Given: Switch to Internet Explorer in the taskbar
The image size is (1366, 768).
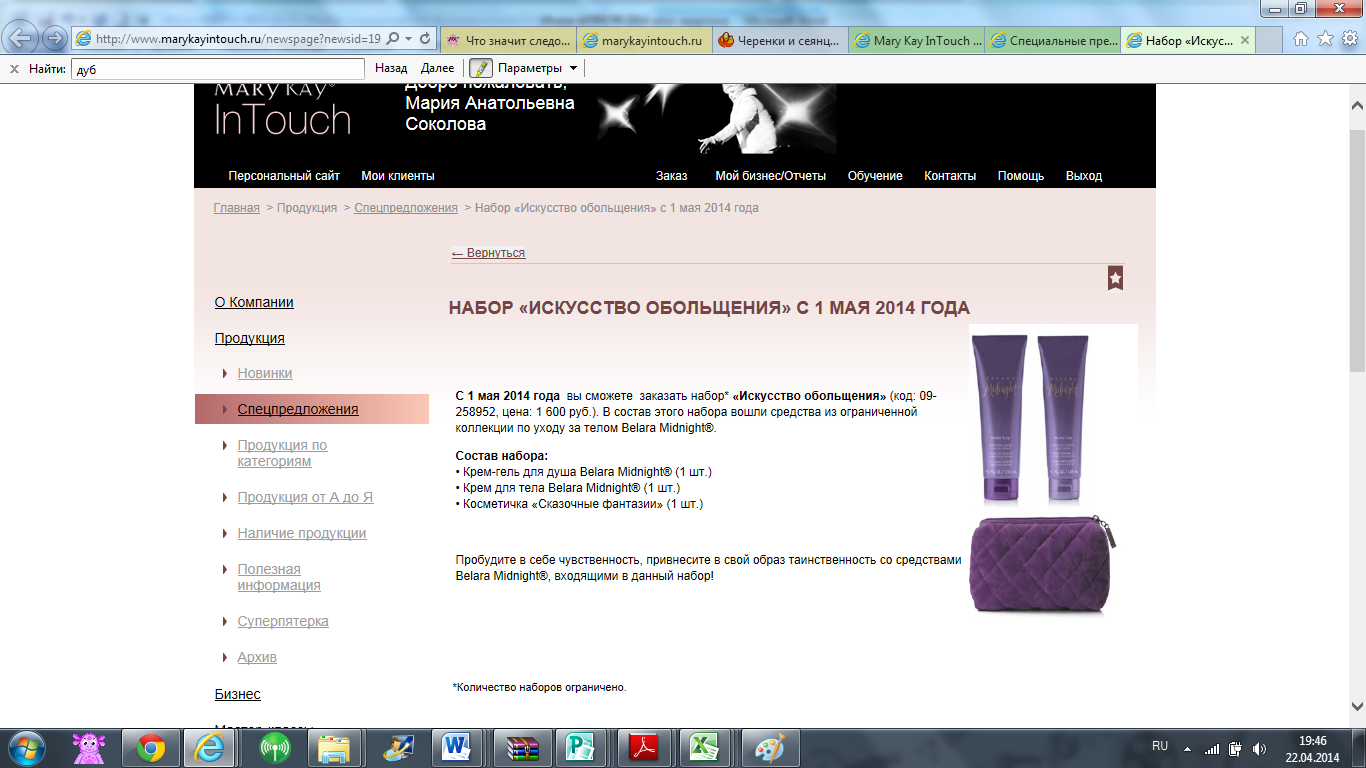Looking at the screenshot, I should [209, 748].
